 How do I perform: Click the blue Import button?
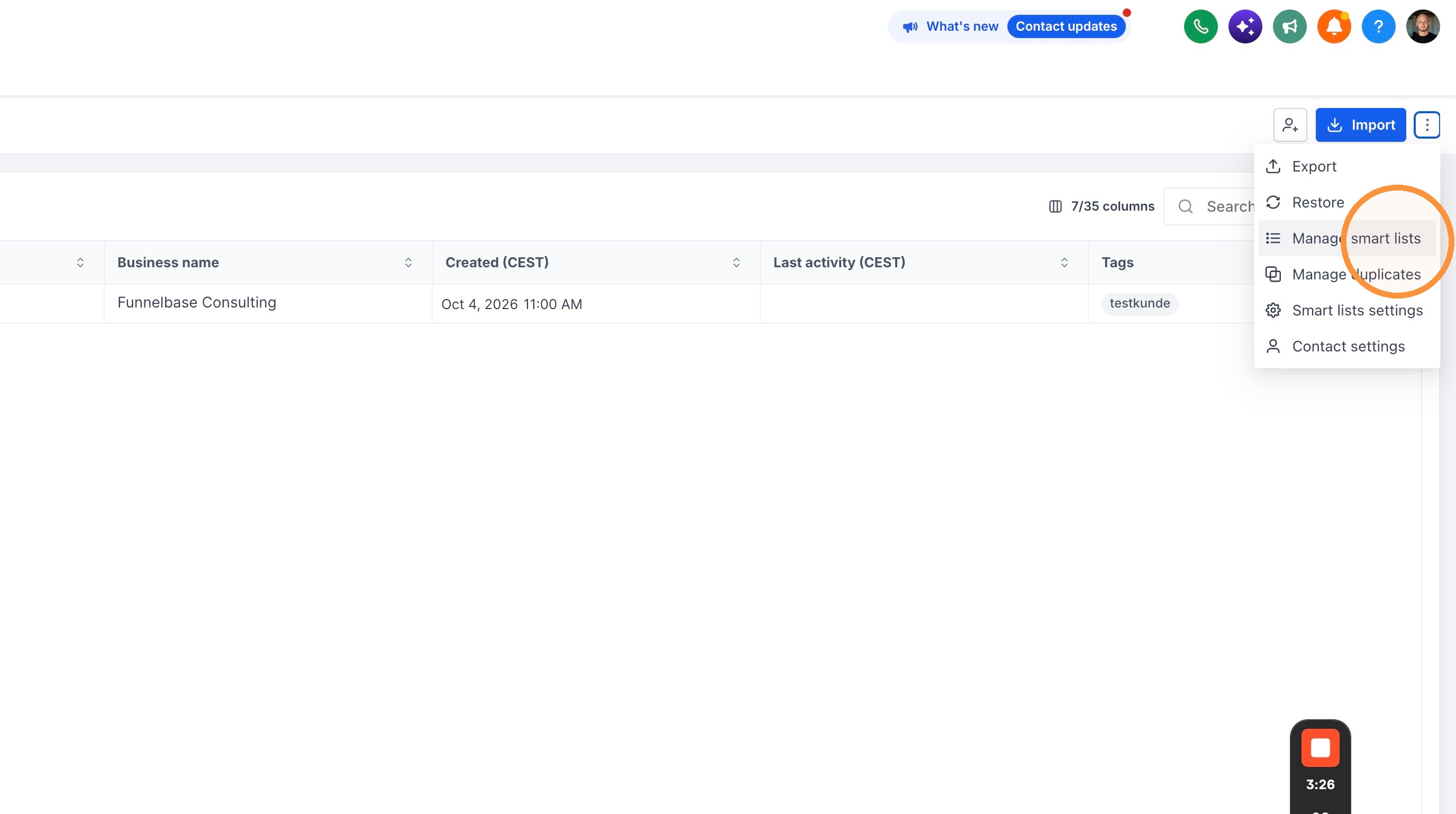[x=1360, y=125]
